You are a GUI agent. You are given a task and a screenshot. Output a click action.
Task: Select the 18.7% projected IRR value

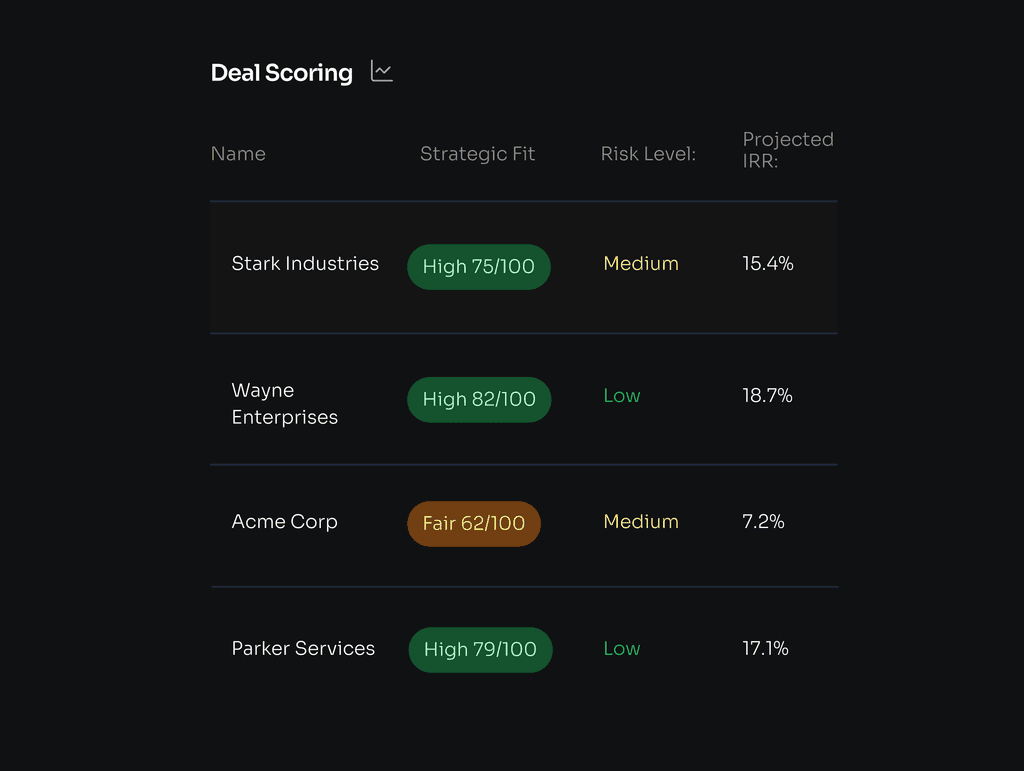(x=767, y=396)
